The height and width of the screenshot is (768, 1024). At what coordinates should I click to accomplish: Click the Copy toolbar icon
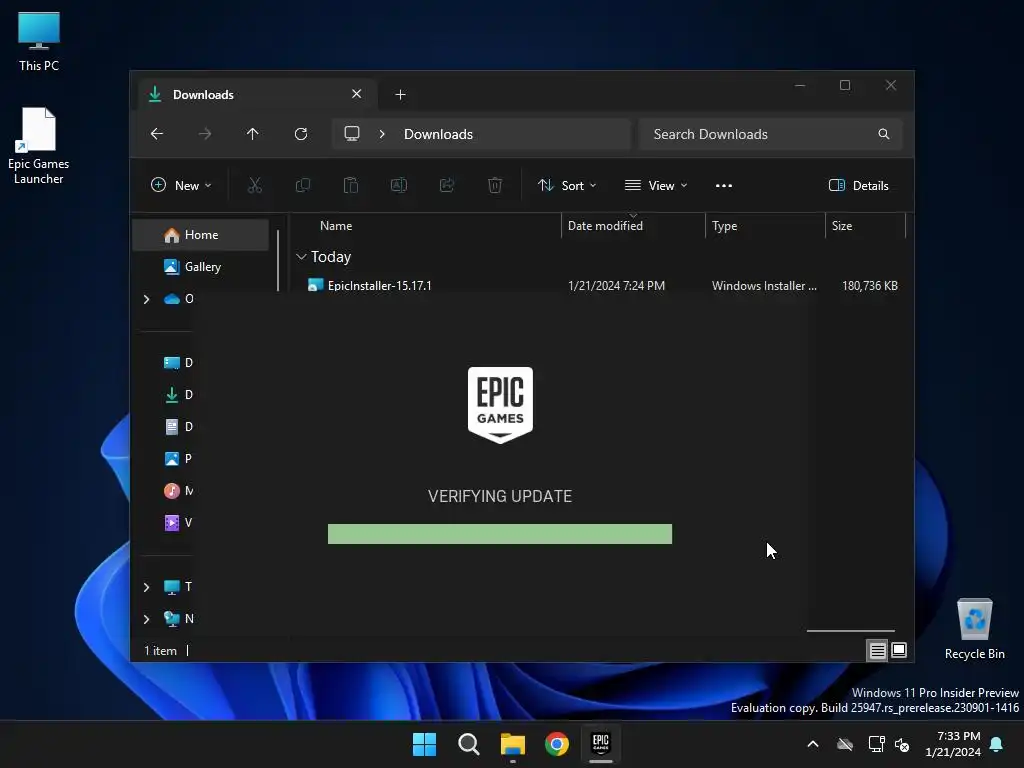click(x=303, y=185)
